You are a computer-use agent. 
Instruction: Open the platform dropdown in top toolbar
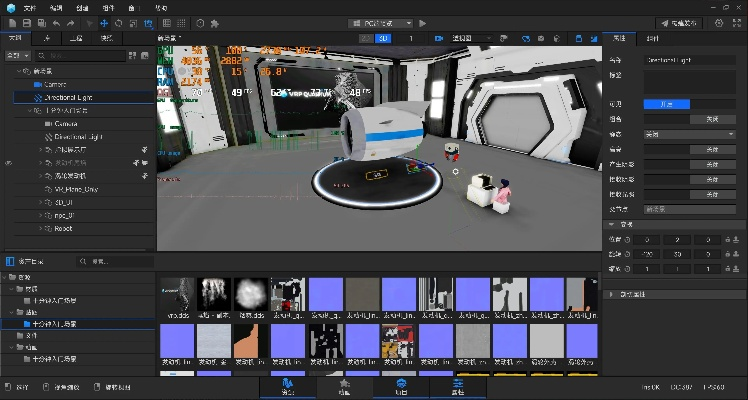pos(382,22)
